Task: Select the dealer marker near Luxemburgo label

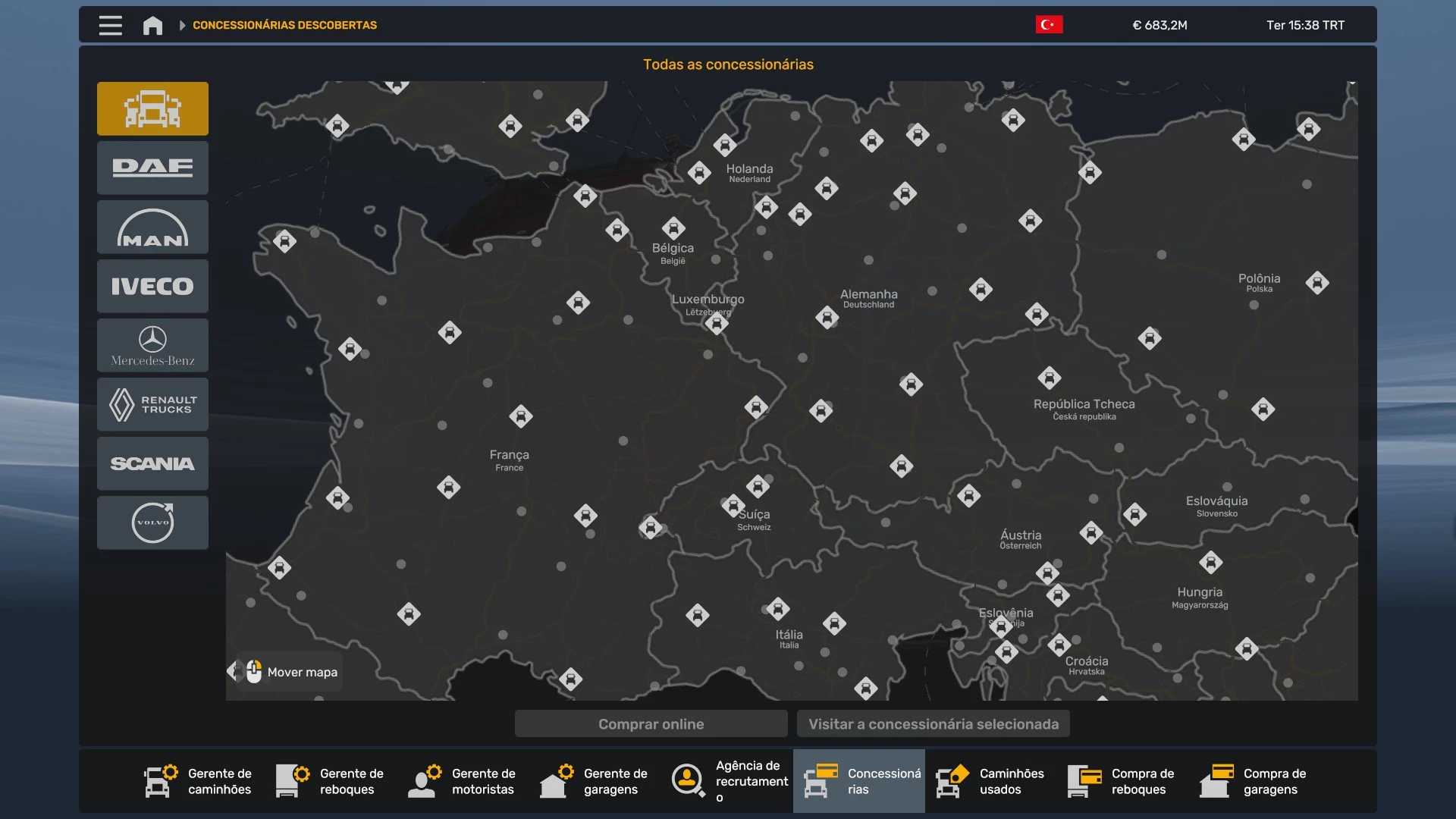Action: pos(716,324)
